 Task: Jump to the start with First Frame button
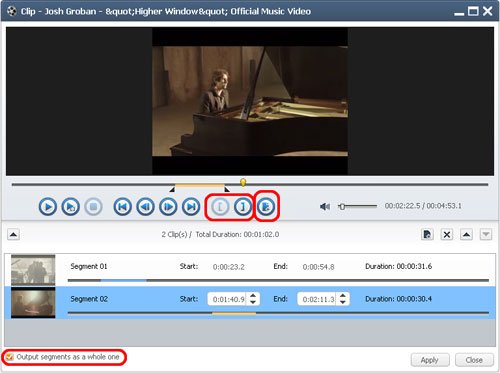122,207
